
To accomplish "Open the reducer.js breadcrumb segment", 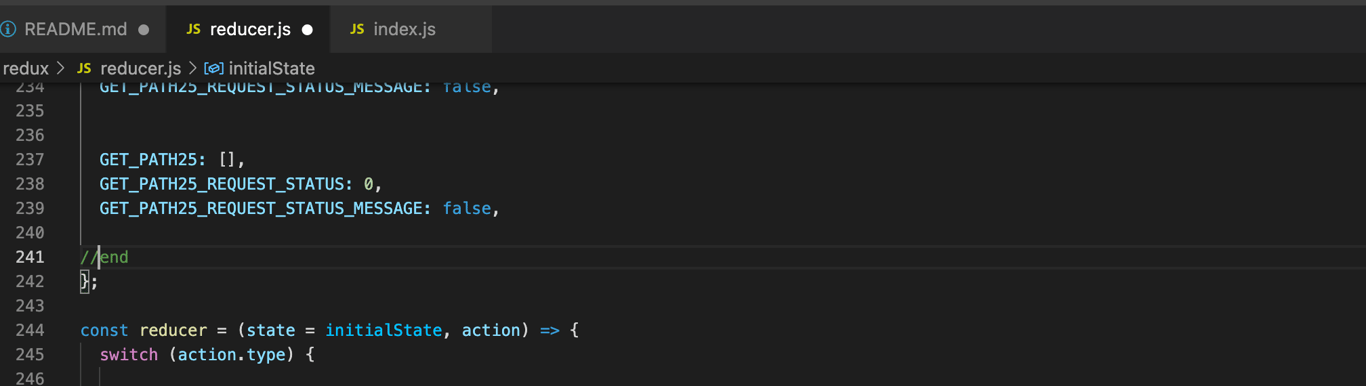I will tap(141, 68).
